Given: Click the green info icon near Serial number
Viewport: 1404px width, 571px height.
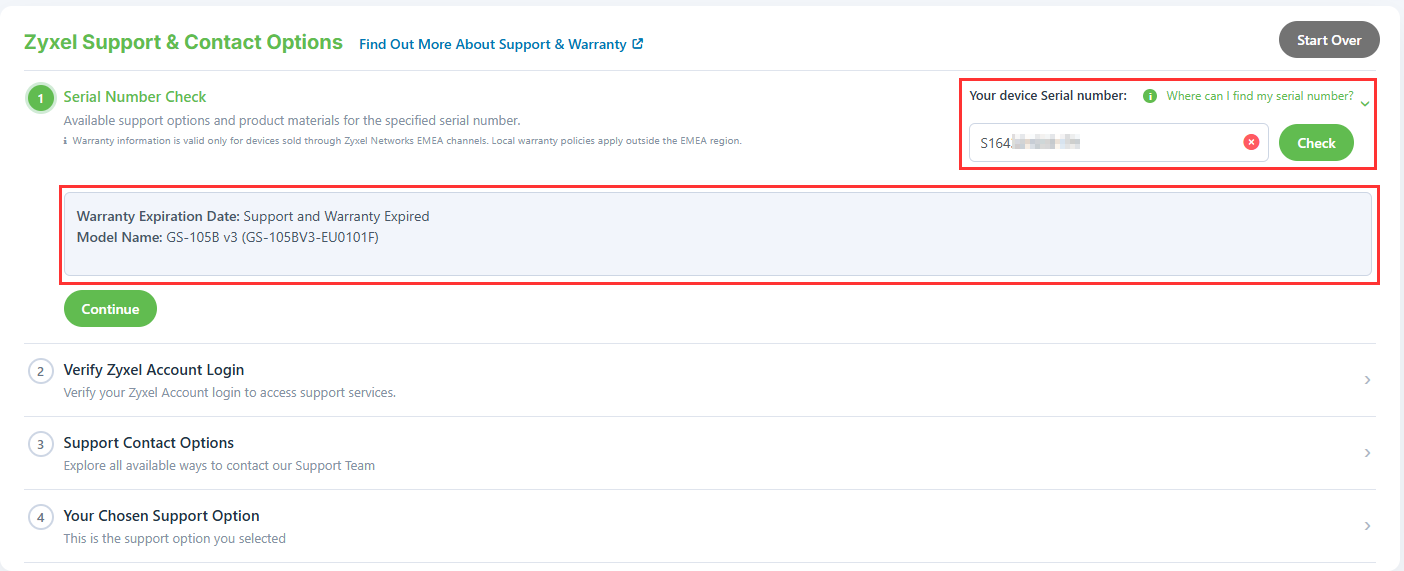Looking at the screenshot, I should [x=1150, y=96].
